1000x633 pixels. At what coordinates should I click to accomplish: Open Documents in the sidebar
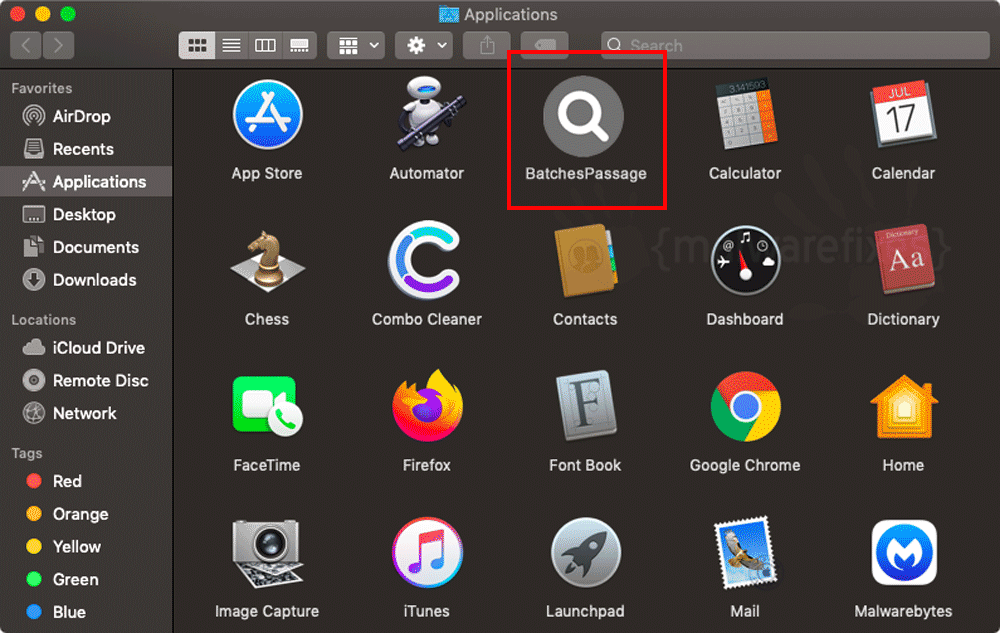[86, 247]
